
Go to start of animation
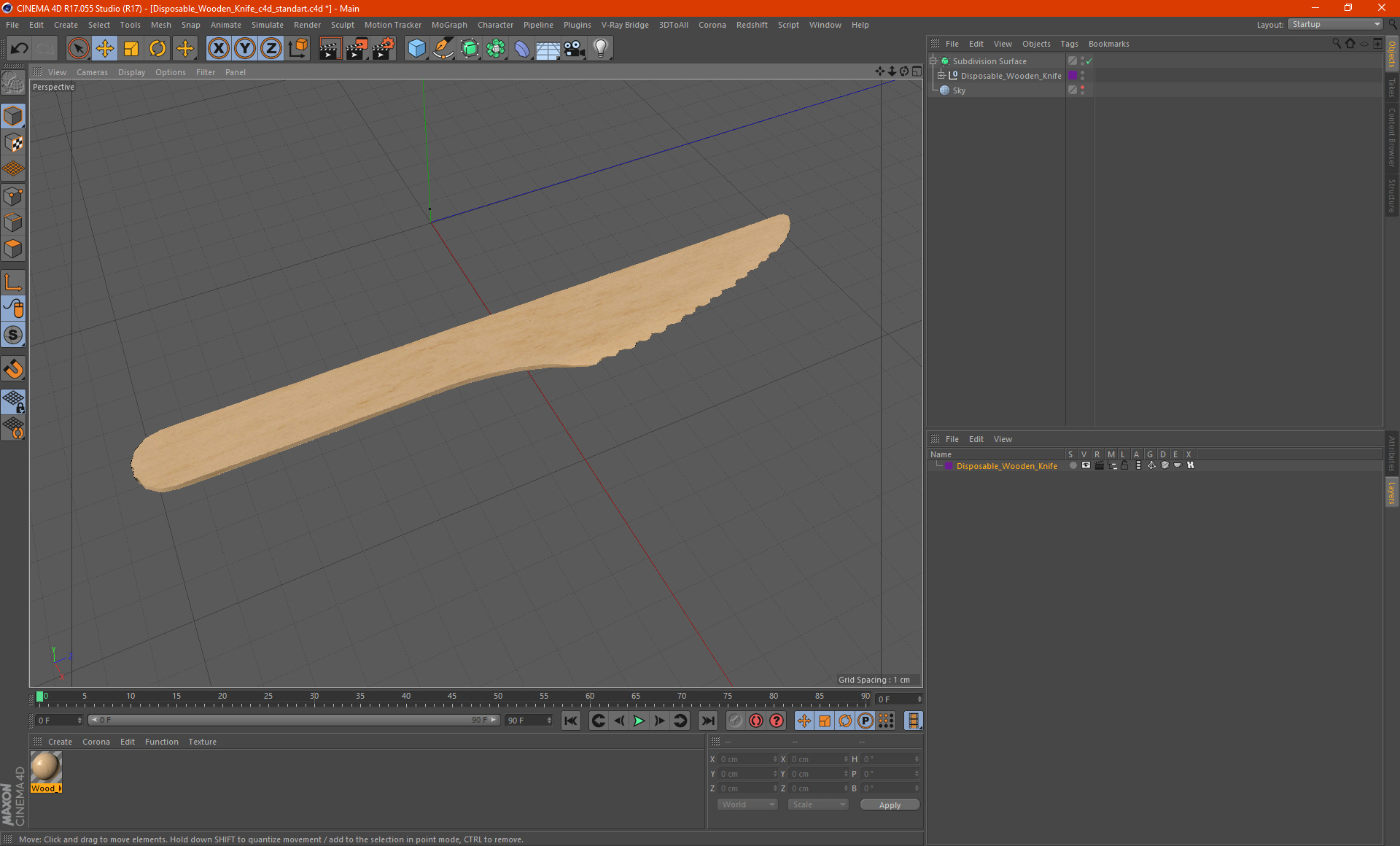click(x=571, y=721)
